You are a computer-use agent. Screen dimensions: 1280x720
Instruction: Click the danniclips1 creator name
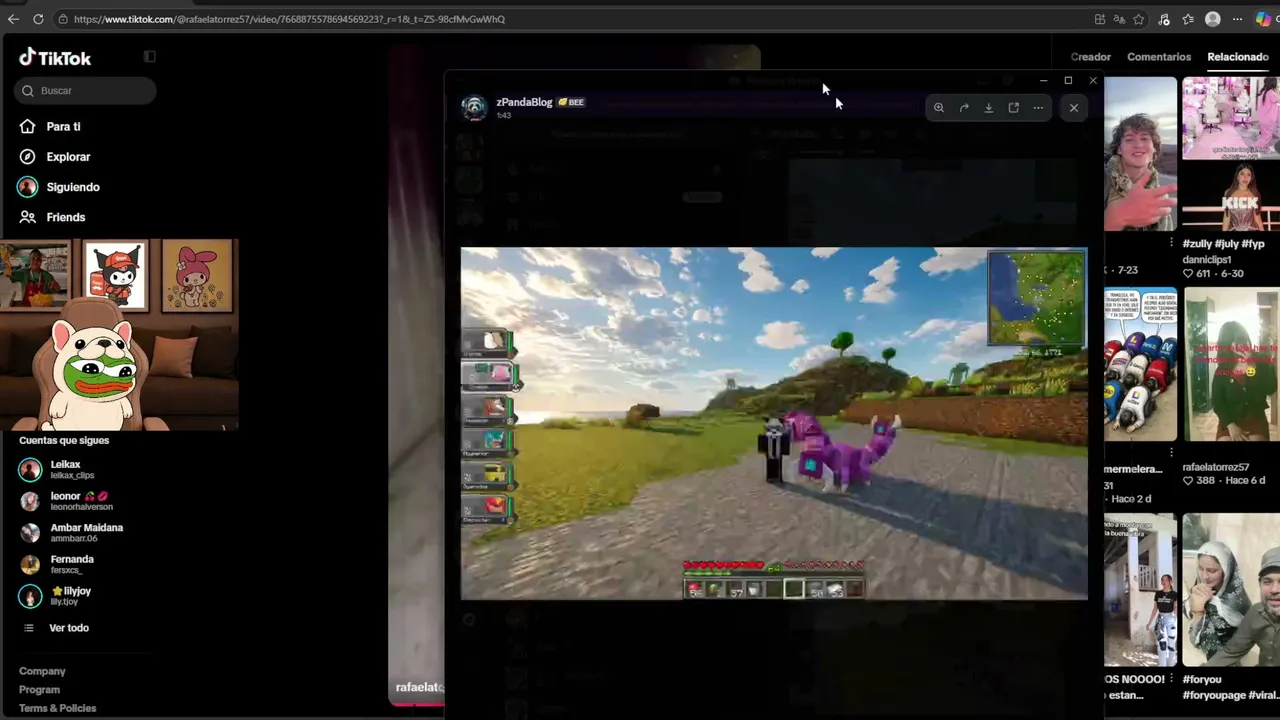[x=1207, y=260]
